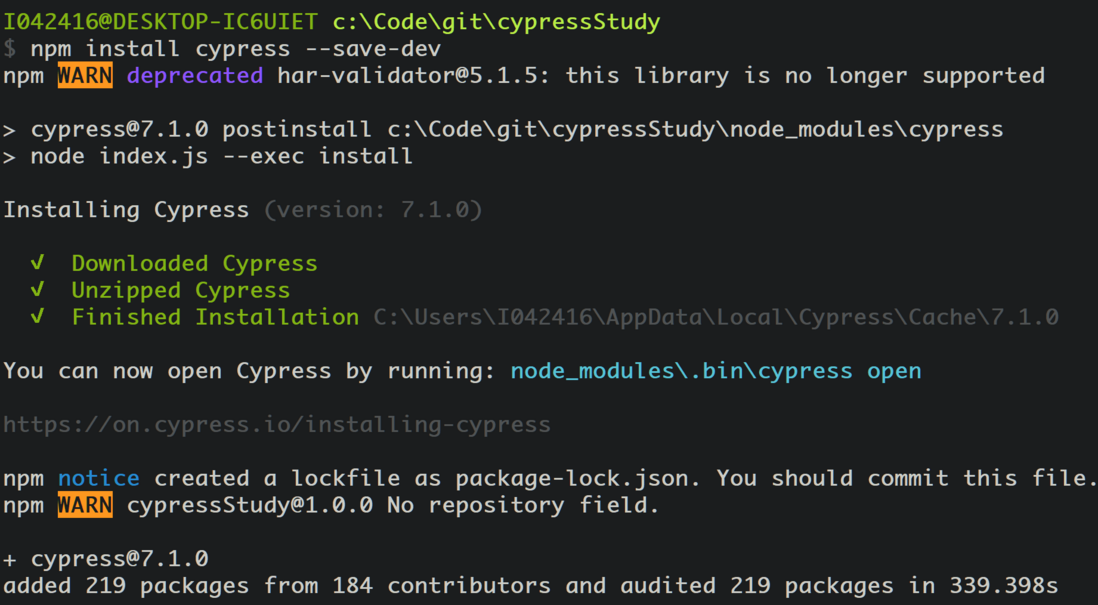Click the WARN badge on the har-validator line
The width and height of the screenshot is (1098, 605).
tap(85, 75)
